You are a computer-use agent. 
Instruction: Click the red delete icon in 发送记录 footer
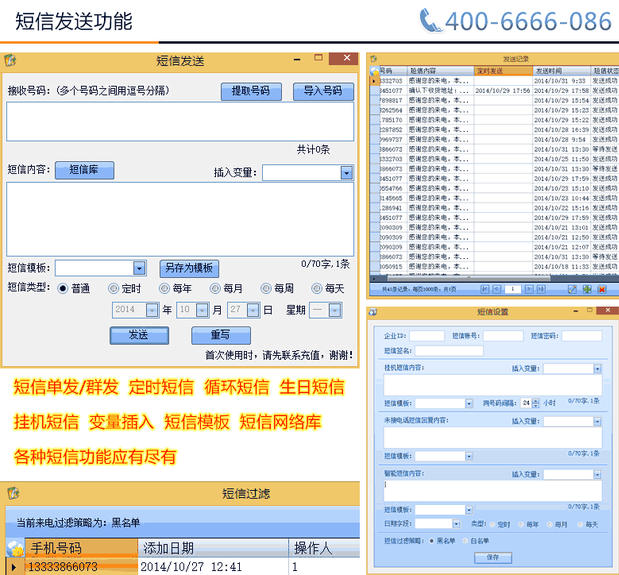pyautogui.click(x=601, y=289)
